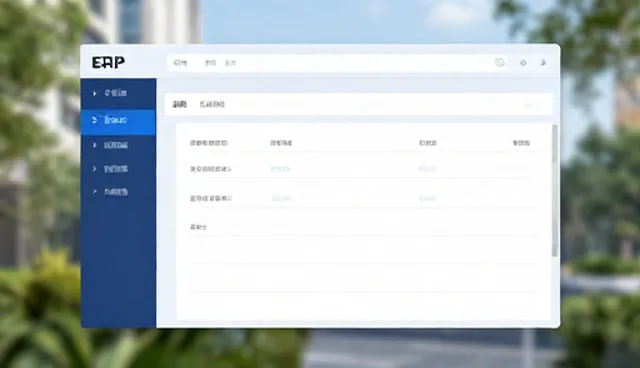Click the second menu entry in the top bar

[x=210, y=63]
